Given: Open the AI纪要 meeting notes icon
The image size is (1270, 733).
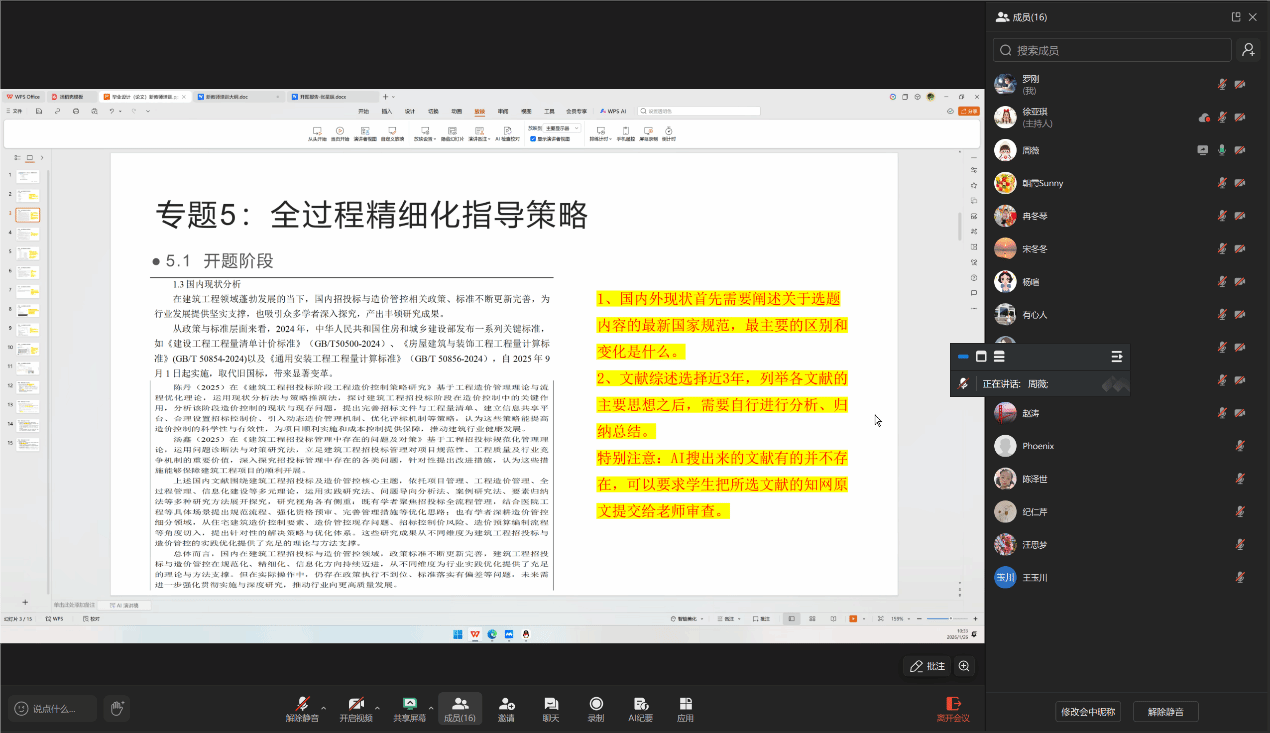Looking at the screenshot, I should click(640, 708).
